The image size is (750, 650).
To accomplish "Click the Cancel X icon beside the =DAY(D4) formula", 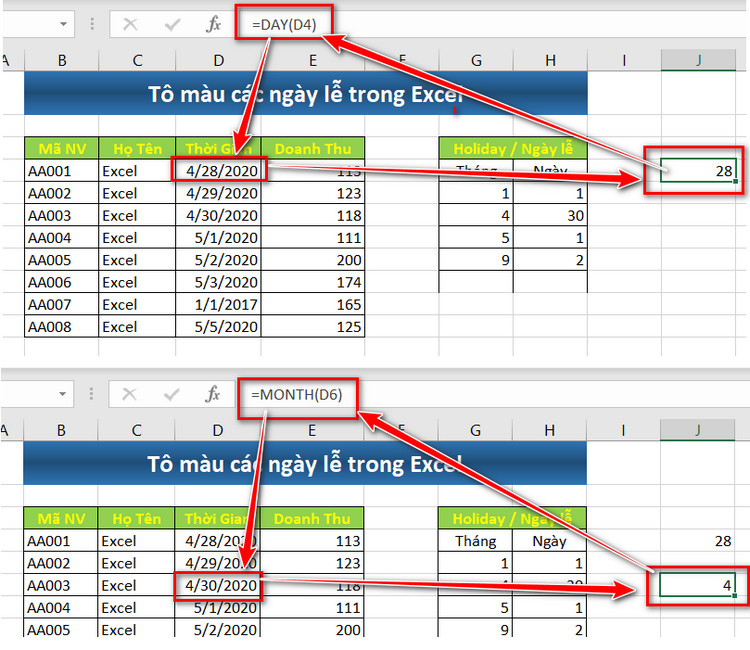I will pyautogui.click(x=130, y=24).
